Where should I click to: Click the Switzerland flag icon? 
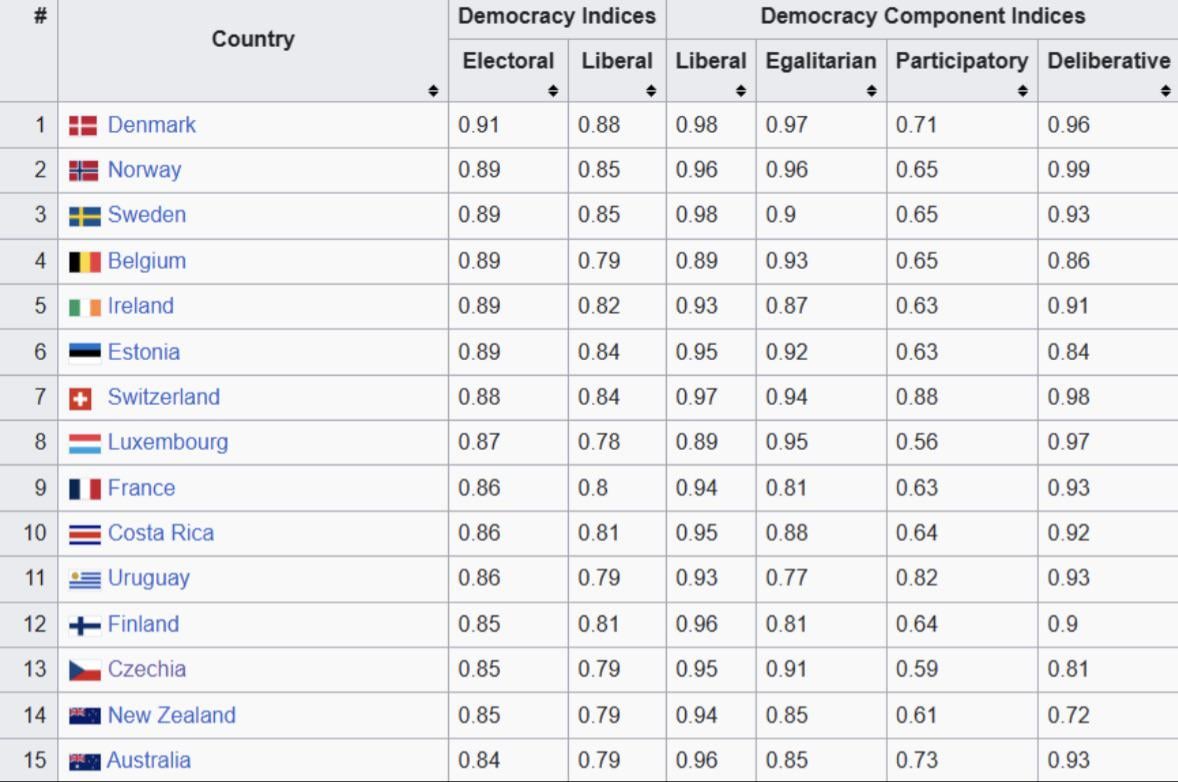80,398
